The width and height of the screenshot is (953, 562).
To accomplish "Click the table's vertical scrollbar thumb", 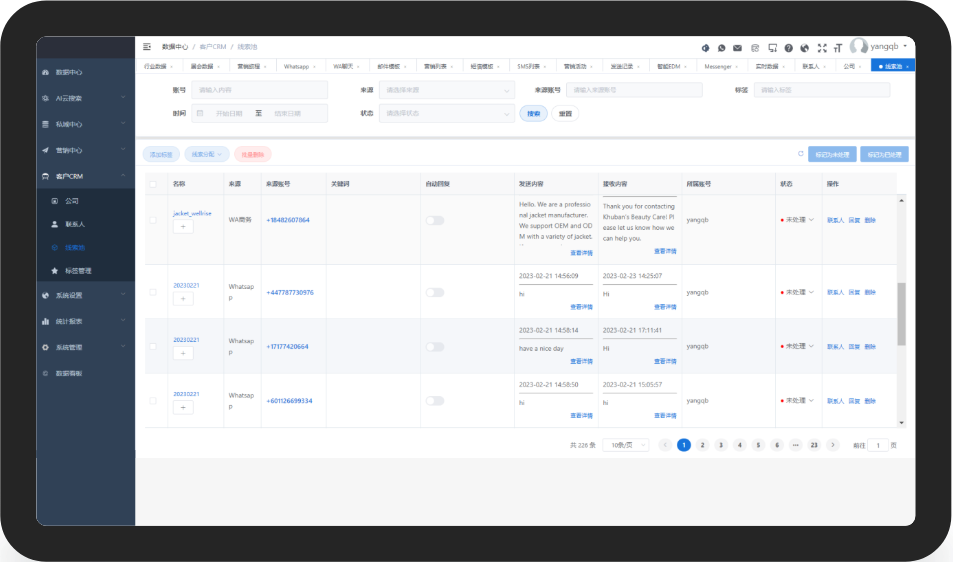I will pyautogui.click(x=901, y=313).
